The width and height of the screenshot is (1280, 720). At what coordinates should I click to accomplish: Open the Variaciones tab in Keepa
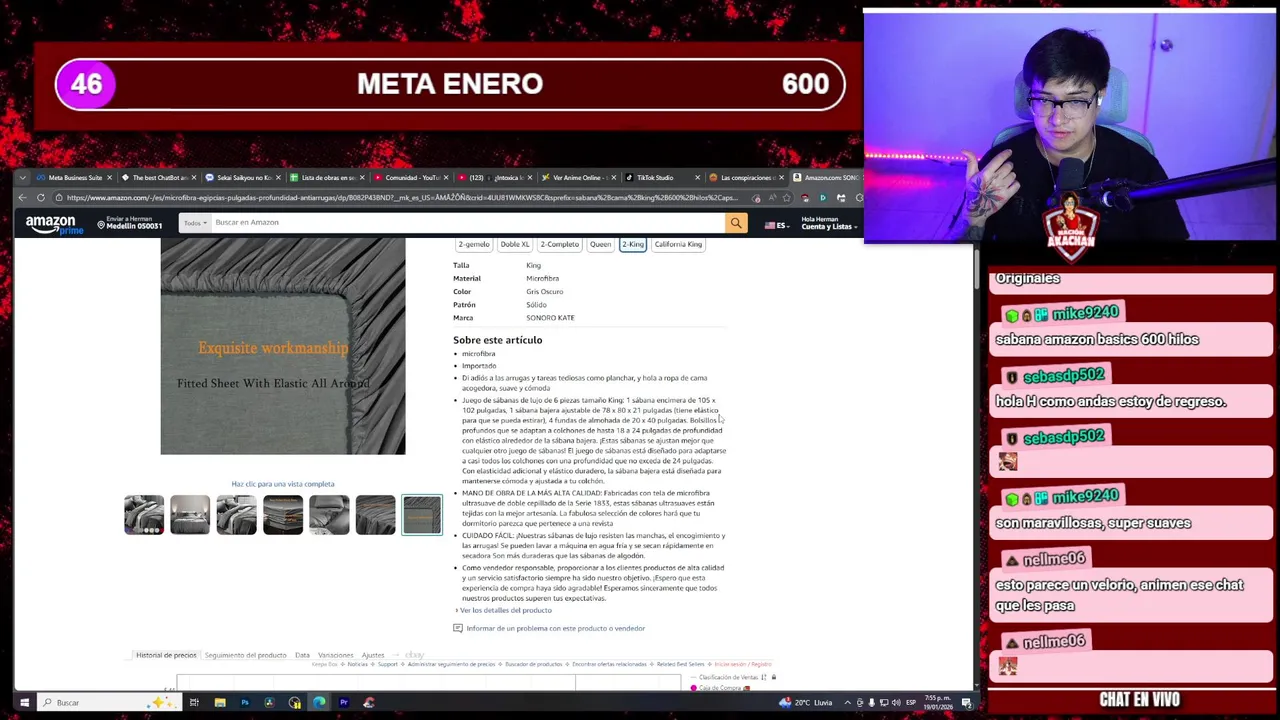336,656
